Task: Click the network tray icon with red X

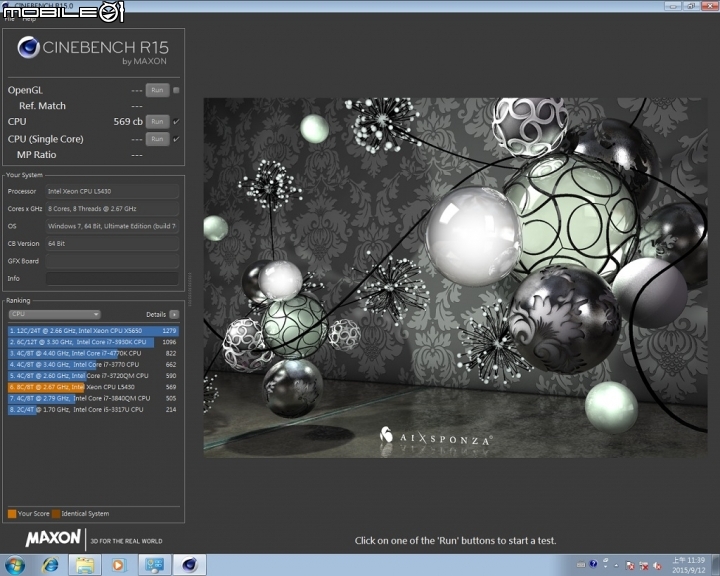Action: (x=644, y=566)
